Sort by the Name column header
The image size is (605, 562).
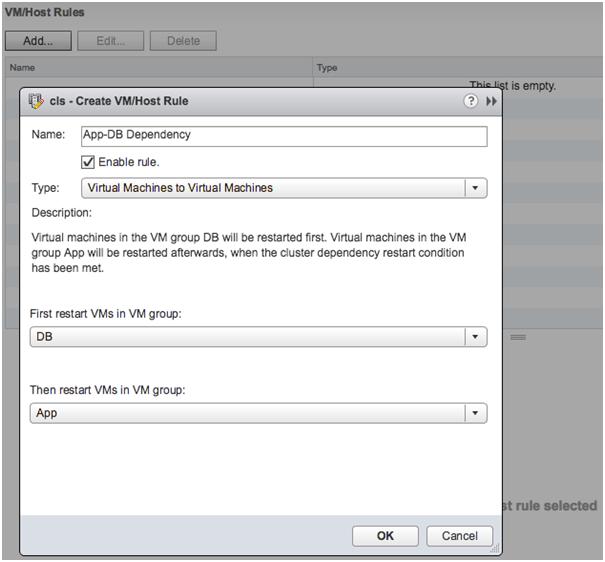point(159,68)
